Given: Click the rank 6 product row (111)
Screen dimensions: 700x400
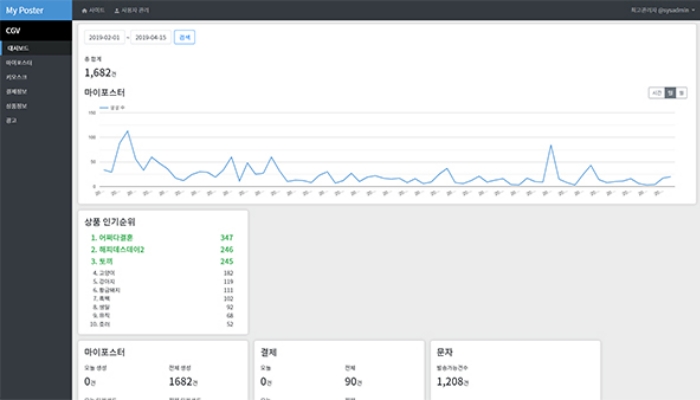Looking at the screenshot, I should 162,290.
